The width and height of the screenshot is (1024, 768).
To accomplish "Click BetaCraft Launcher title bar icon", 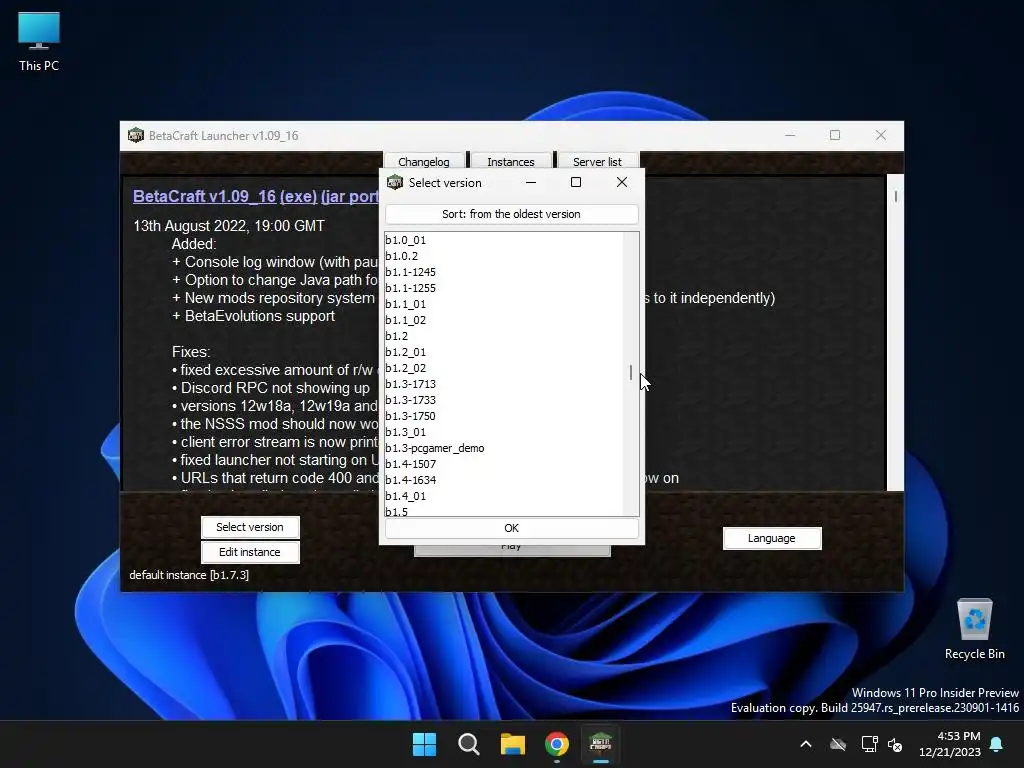I will 136,135.
